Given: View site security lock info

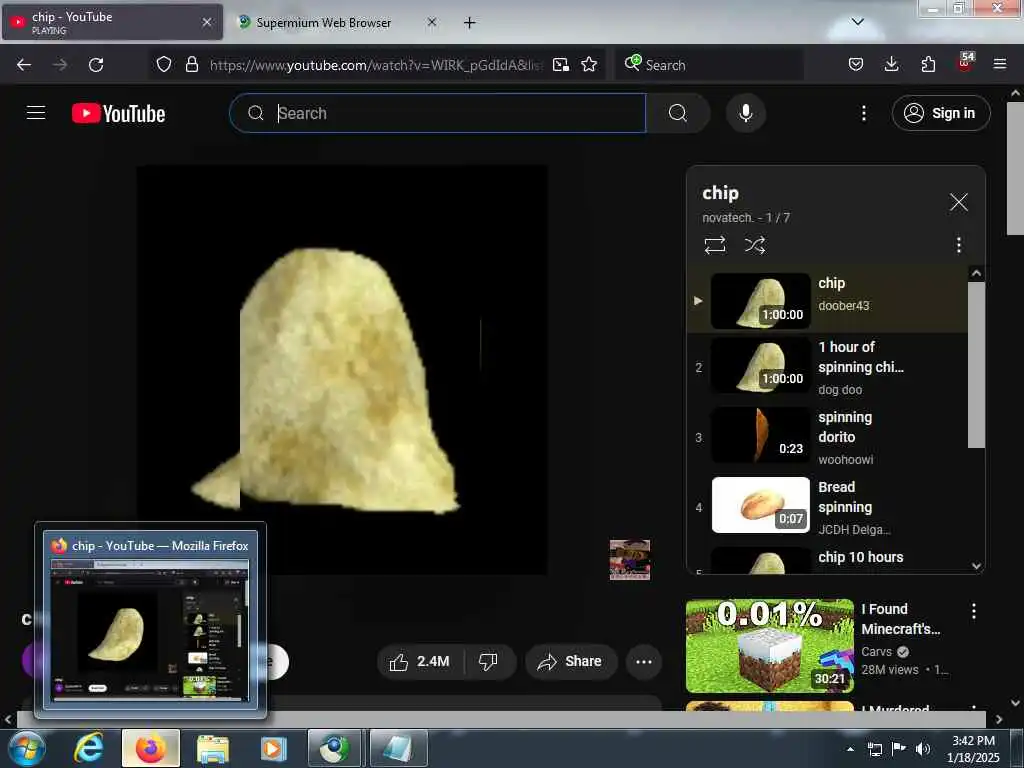Looking at the screenshot, I should 191,64.
